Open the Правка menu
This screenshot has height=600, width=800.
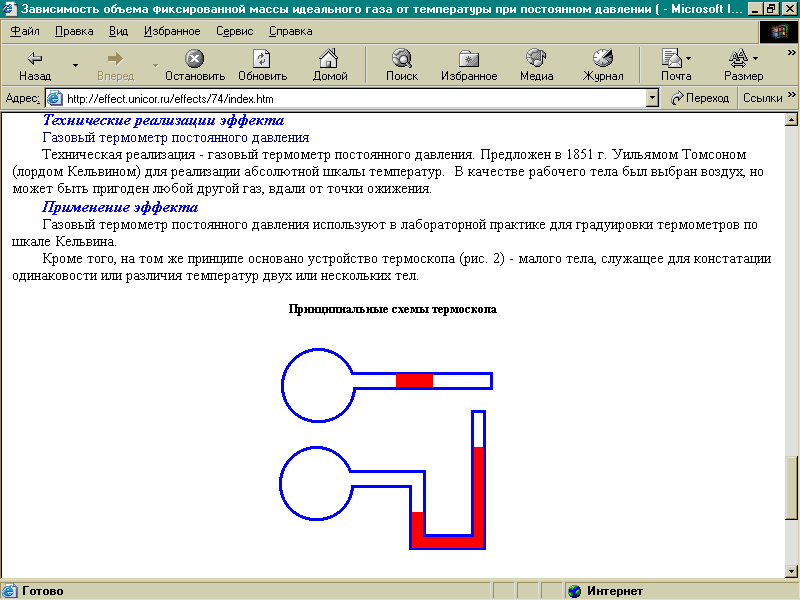coord(74,31)
